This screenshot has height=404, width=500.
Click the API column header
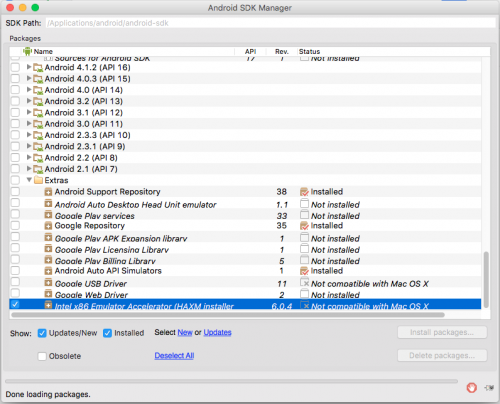tap(250, 51)
